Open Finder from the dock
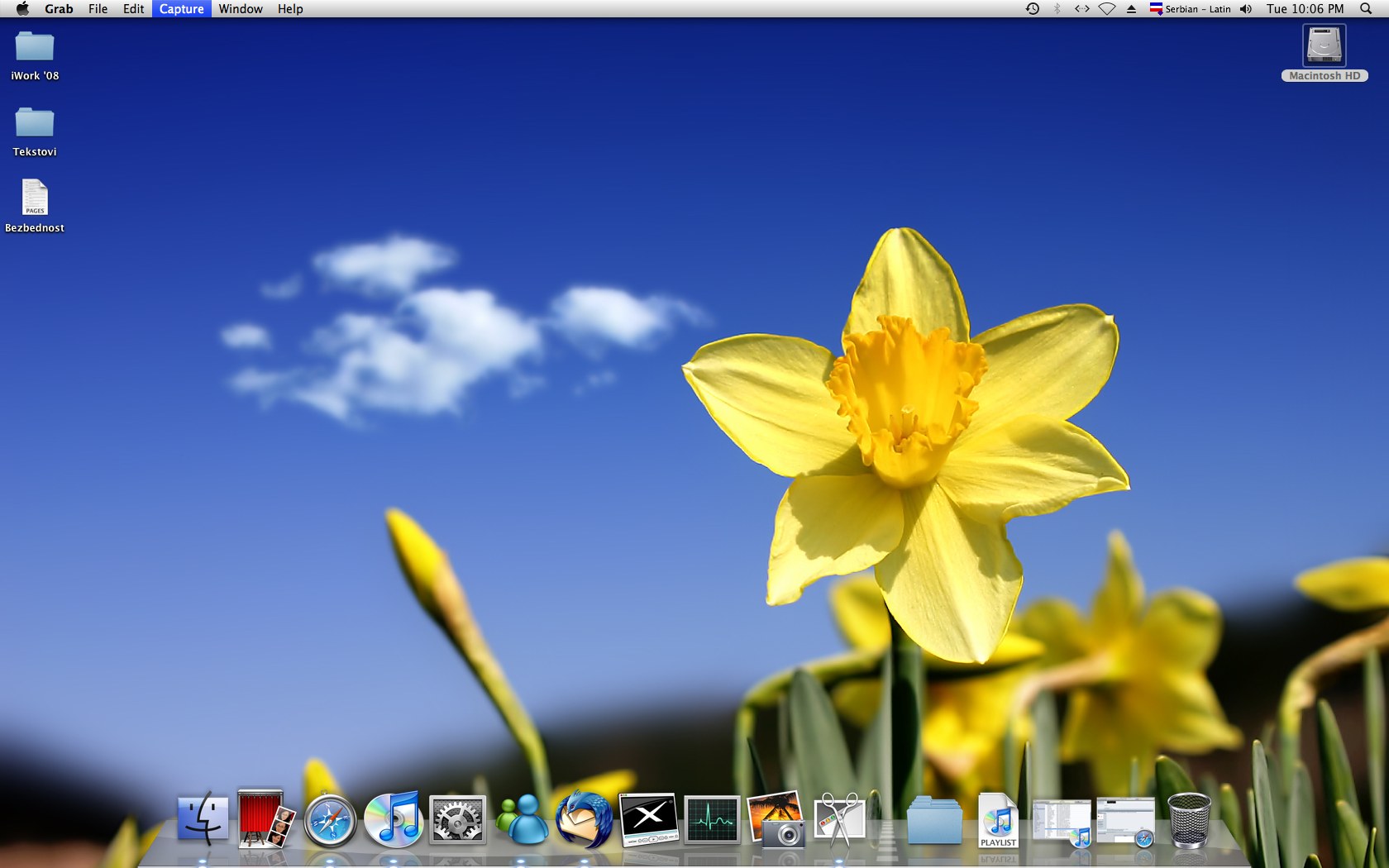Image resolution: width=1389 pixels, height=868 pixels. coord(203,818)
